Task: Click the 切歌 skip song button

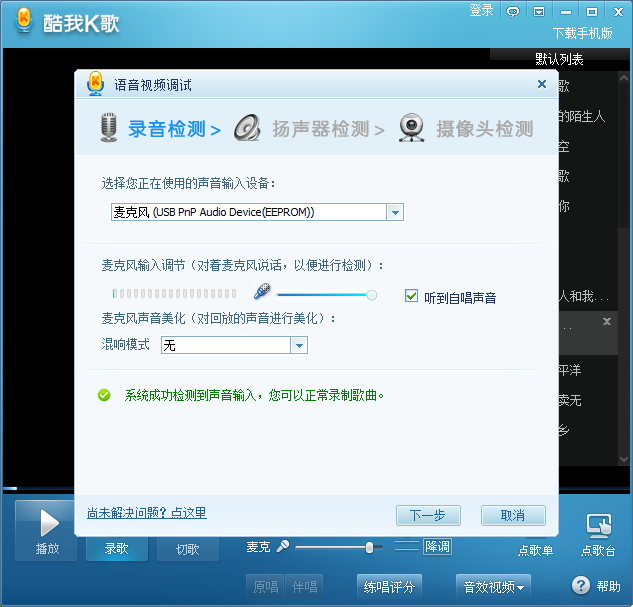Action: 188,549
